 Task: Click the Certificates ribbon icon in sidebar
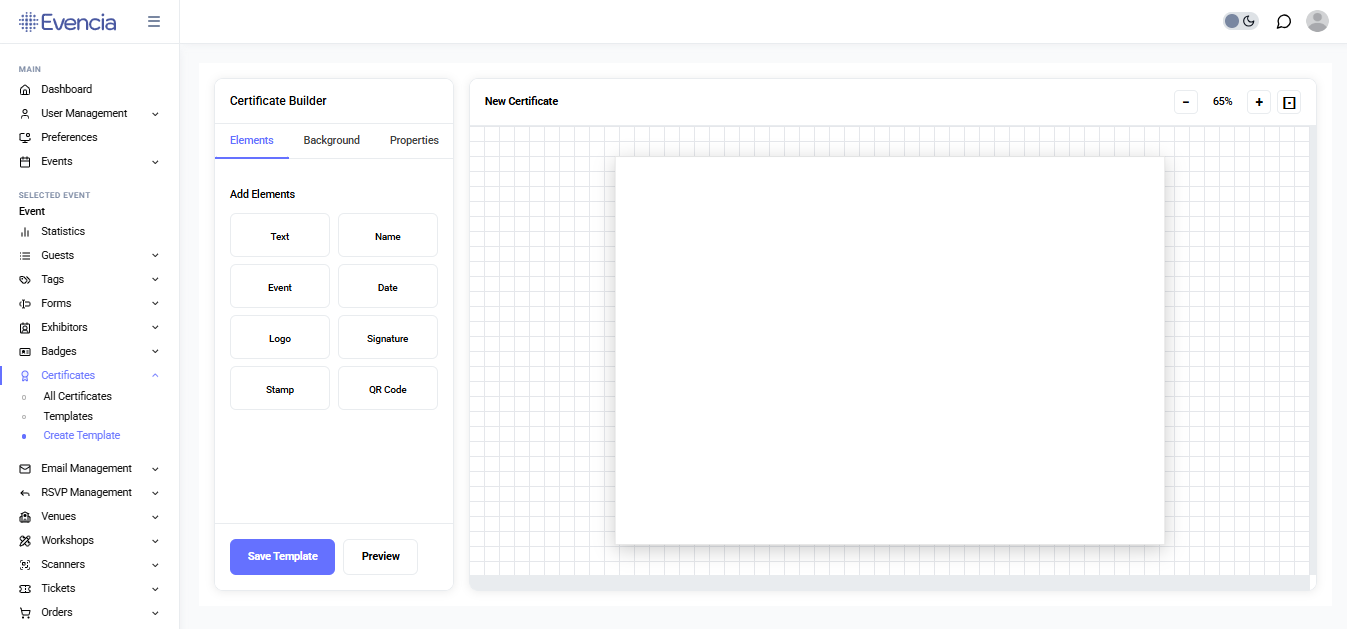pos(24,375)
